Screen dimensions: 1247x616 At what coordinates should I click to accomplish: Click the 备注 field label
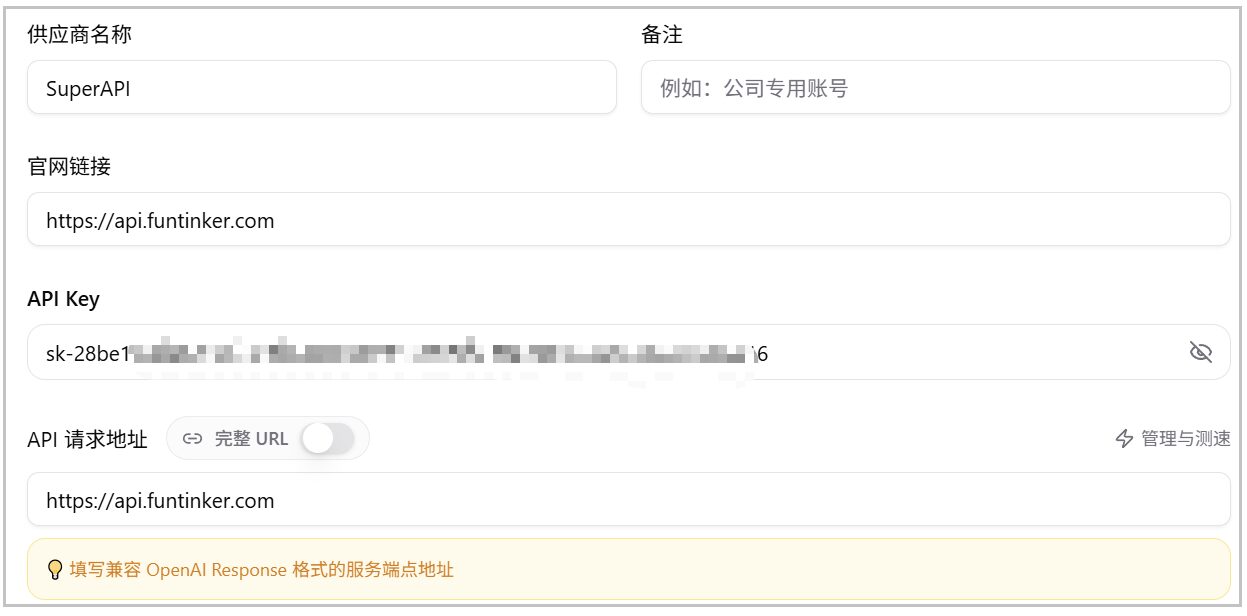pyautogui.click(x=662, y=35)
